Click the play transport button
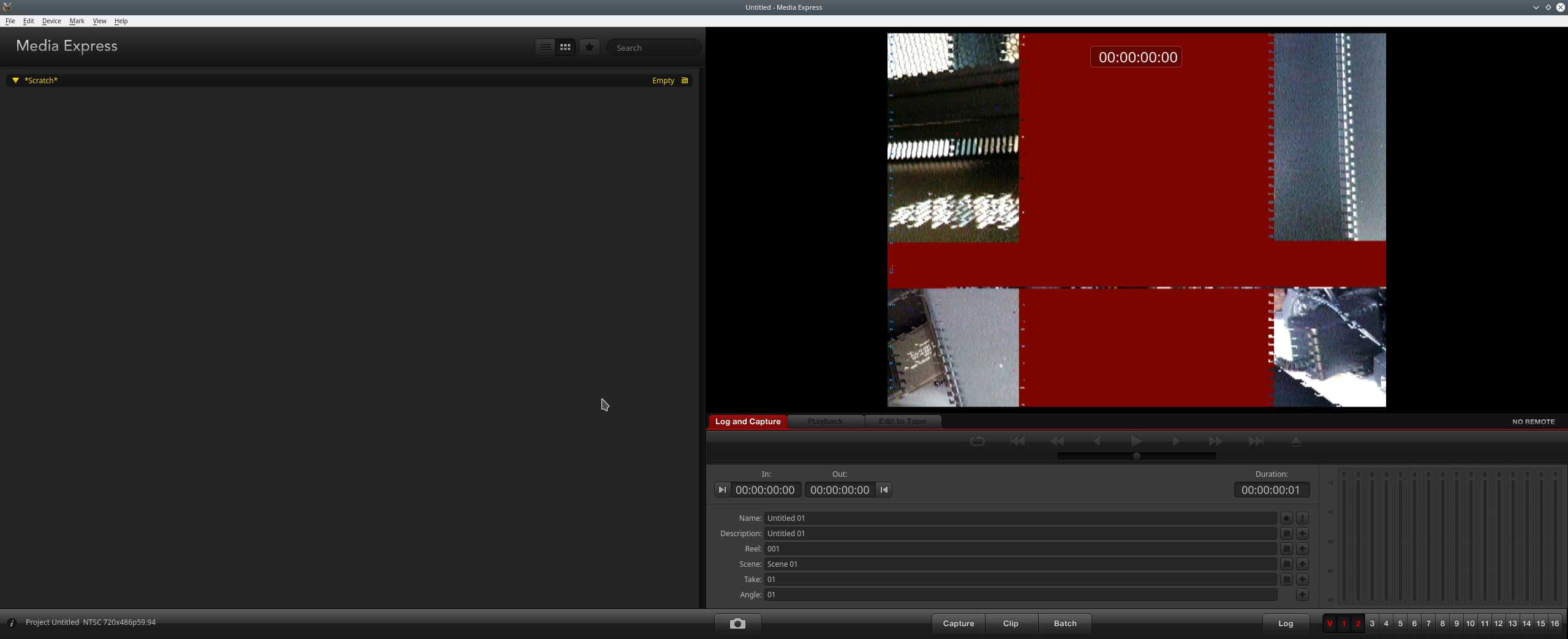This screenshot has height=639, width=1568. click(1136, 441)
